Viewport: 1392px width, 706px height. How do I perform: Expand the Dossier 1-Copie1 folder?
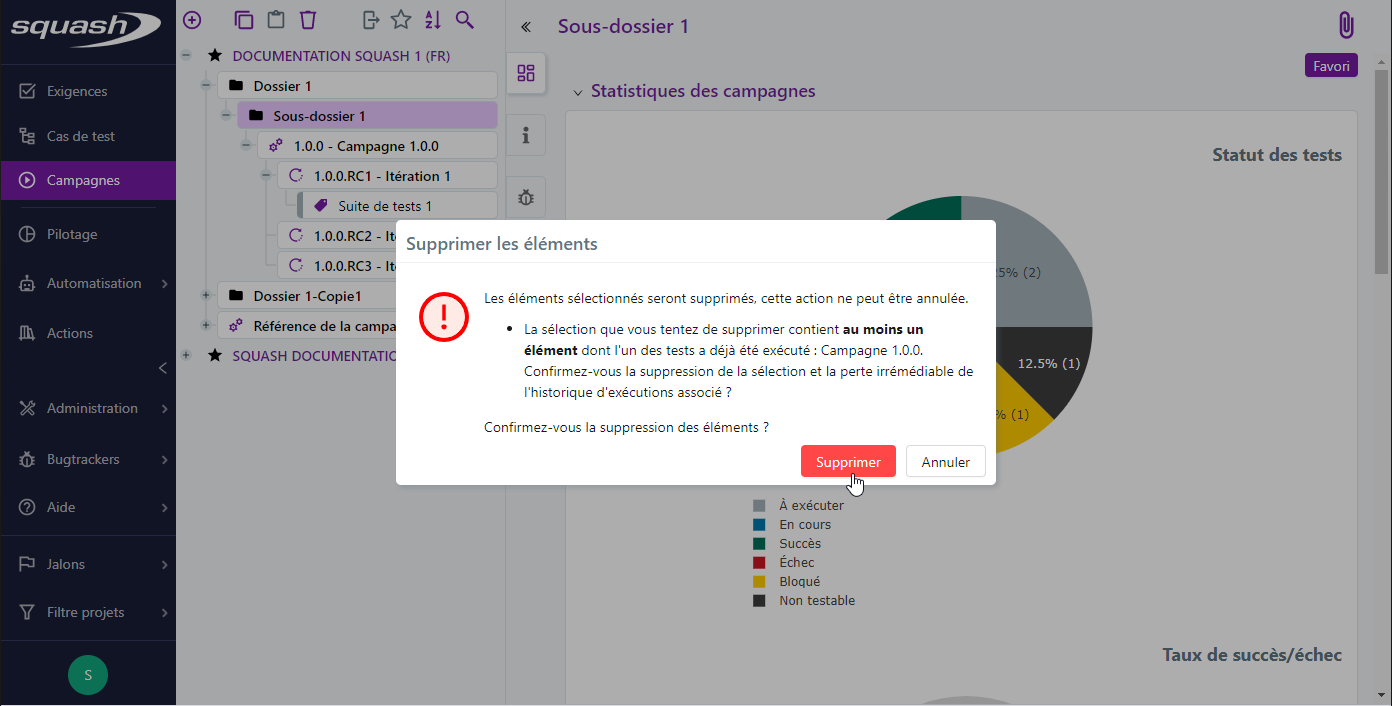pos(206,296)
